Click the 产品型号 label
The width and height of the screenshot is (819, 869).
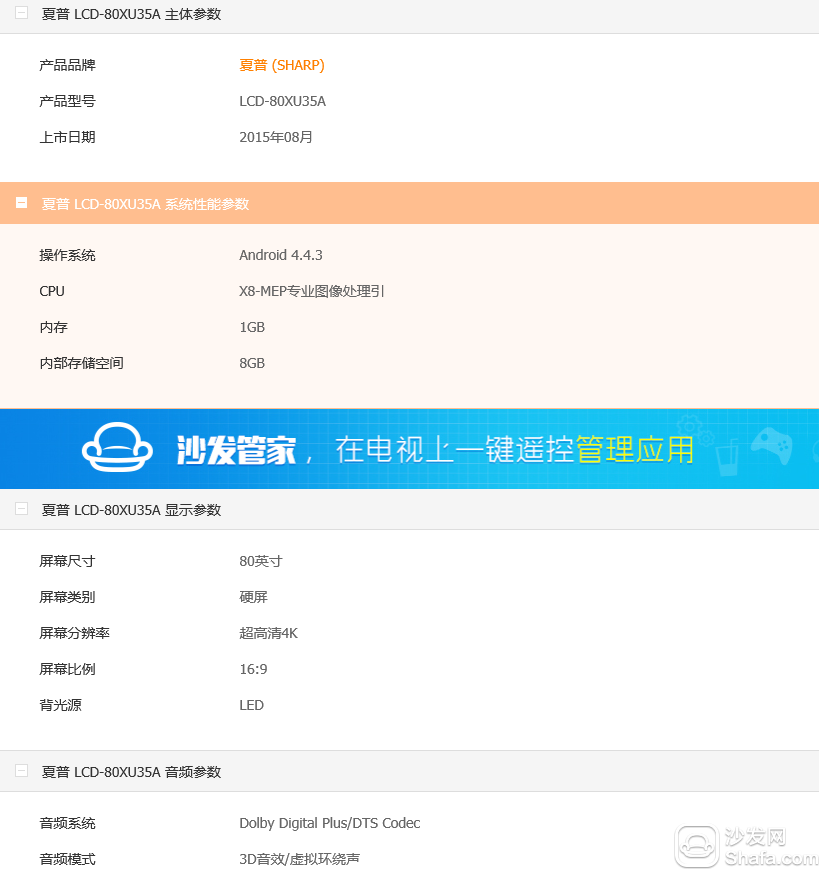pyautogui.click(x=68, y=101)
